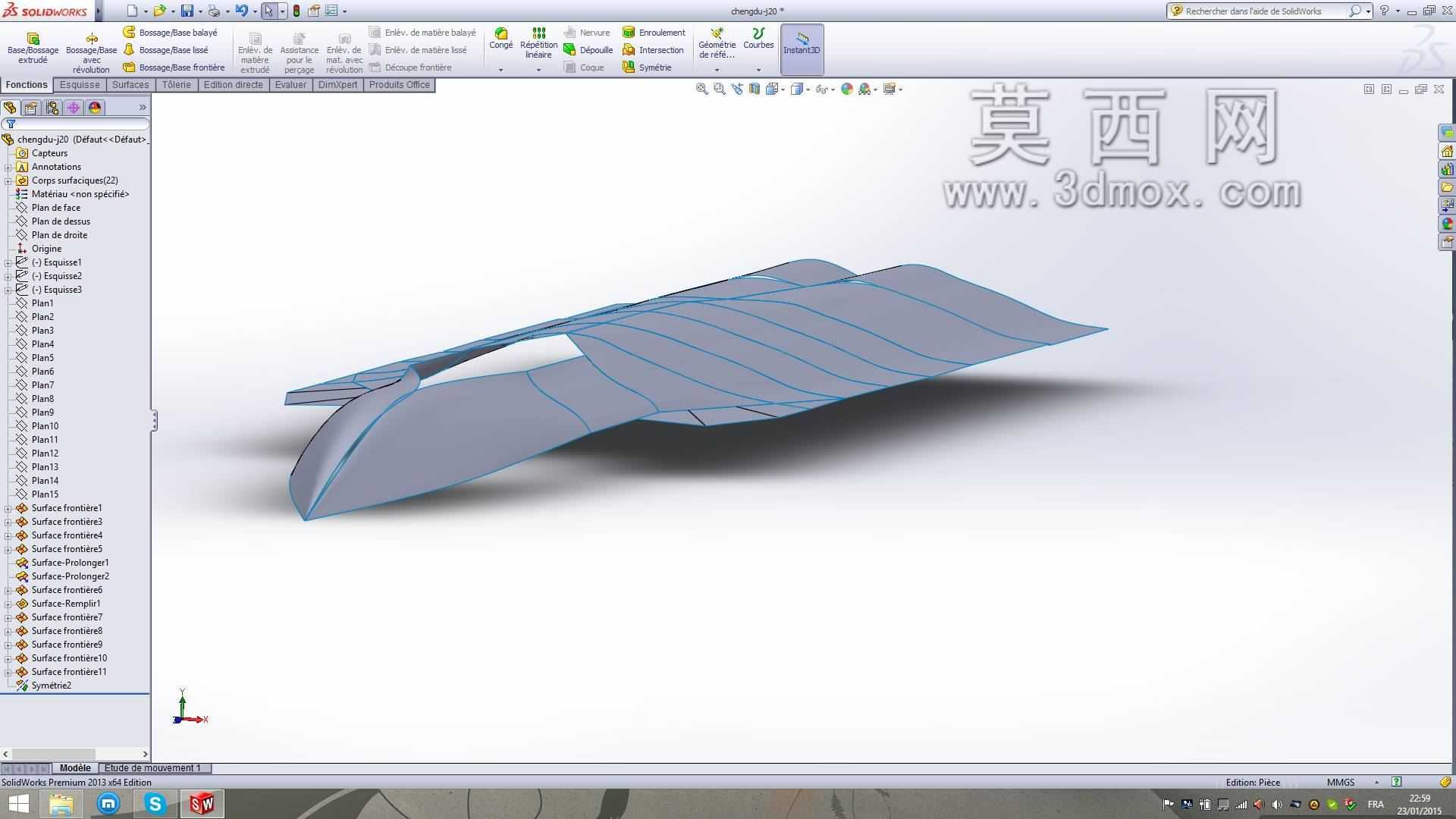Rebuild the model with traffic light icon

296,11
